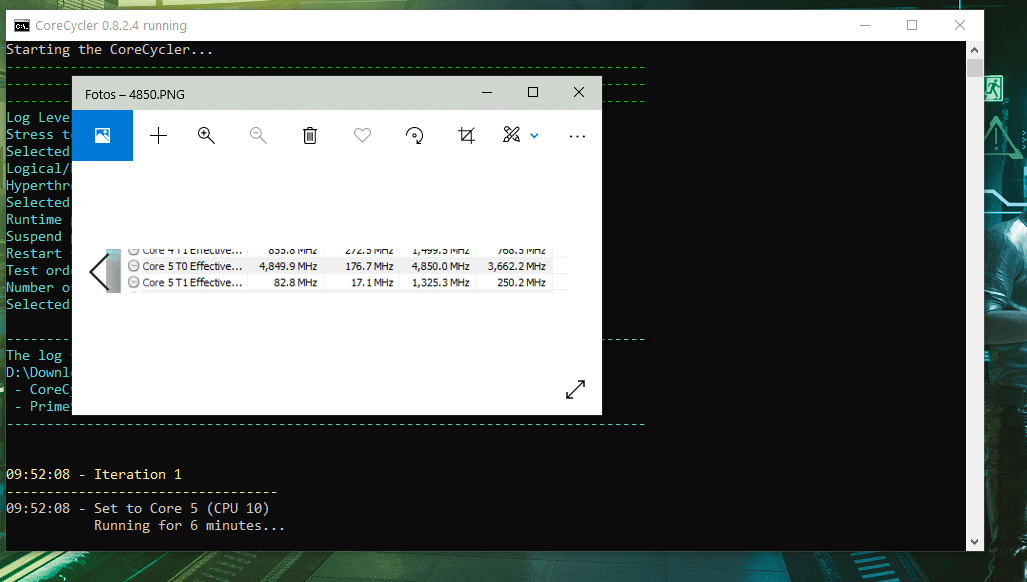This screenshot has height=582, width=1027.
Task: Click the clock icon beside Core 5 T1
Action: click(134, 282)
